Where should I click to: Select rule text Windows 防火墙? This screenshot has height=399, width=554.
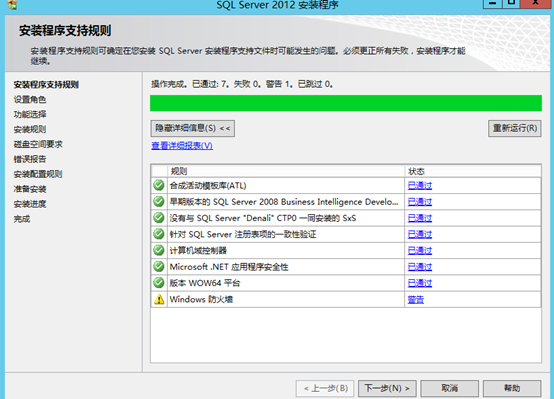(201, 299)
